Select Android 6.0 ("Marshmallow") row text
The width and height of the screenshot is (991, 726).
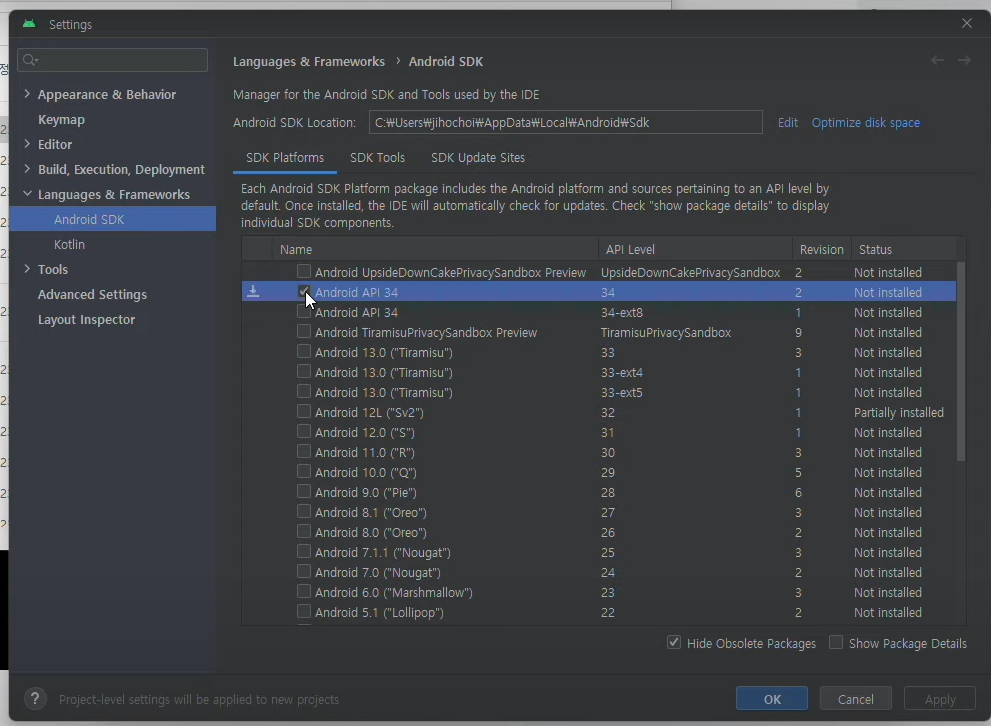tap(394, 593)
